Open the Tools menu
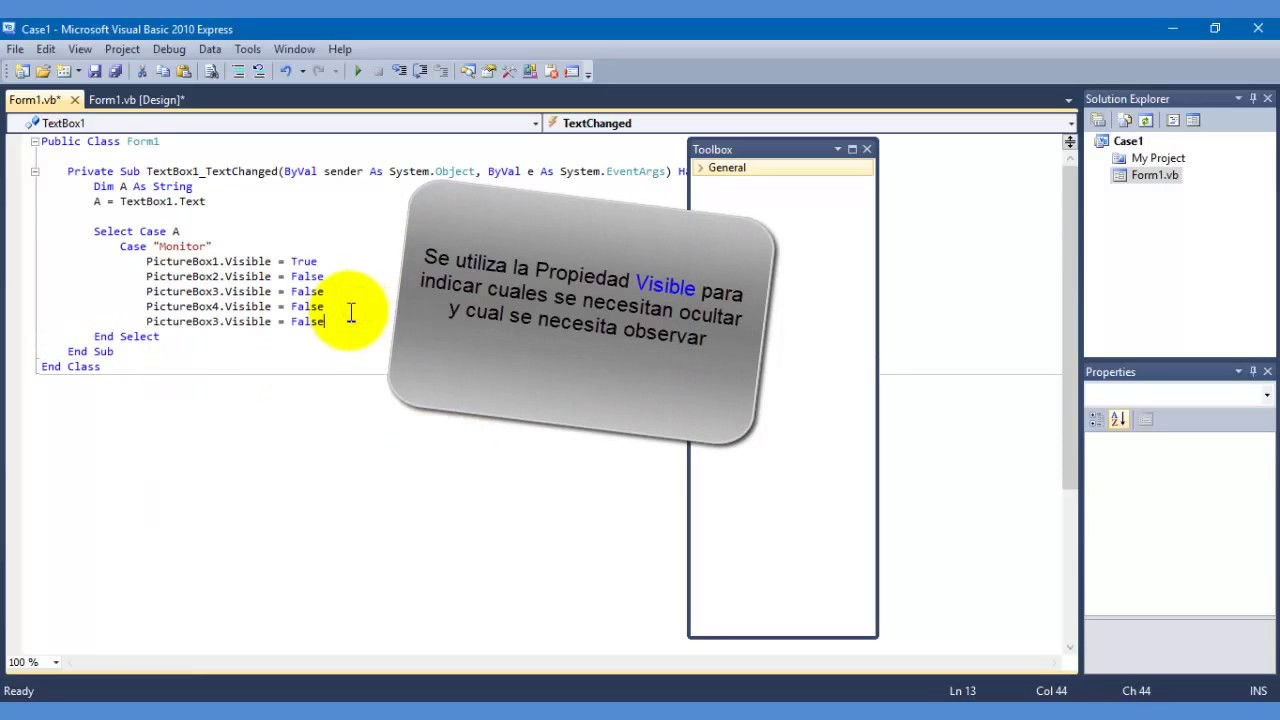Image resolution: width=1280 pixels, height=720 pixels. [248, 49]
